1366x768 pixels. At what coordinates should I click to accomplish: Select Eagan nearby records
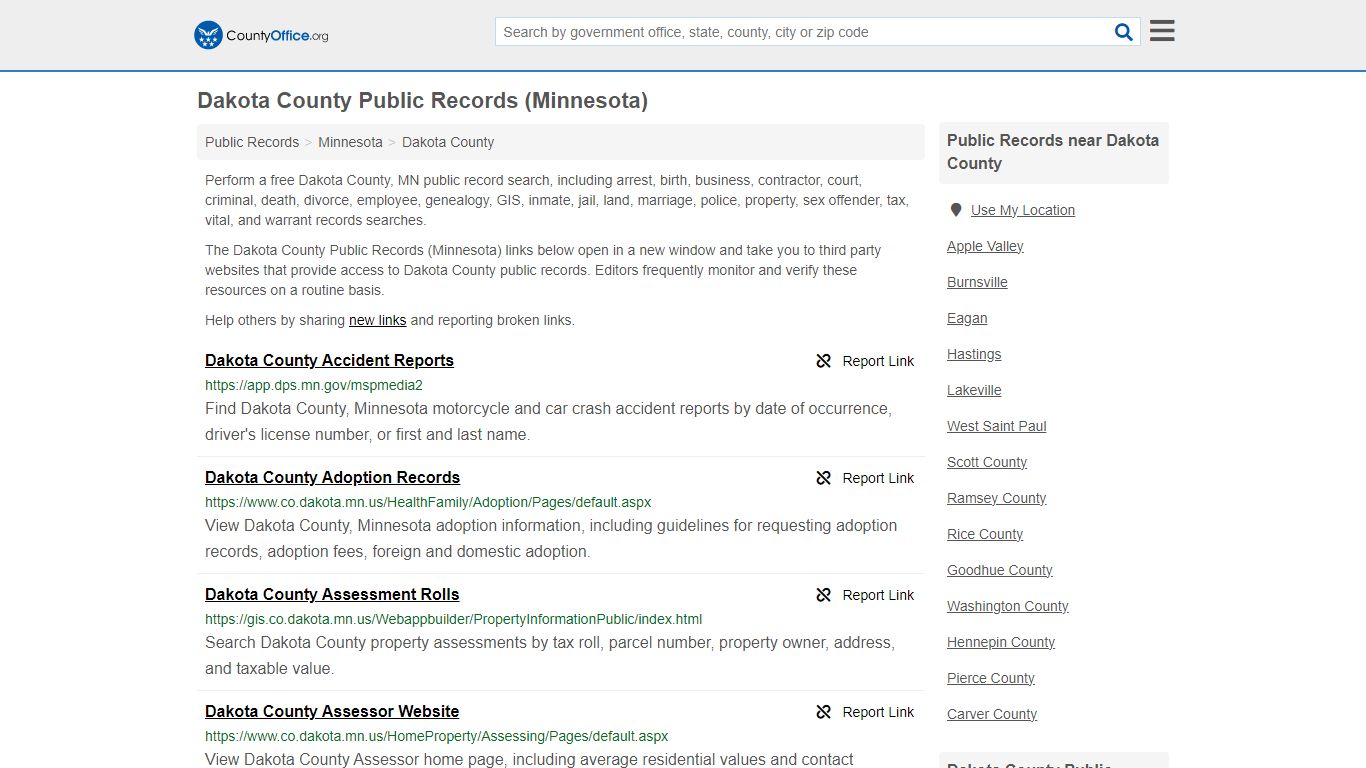[967, 318]
